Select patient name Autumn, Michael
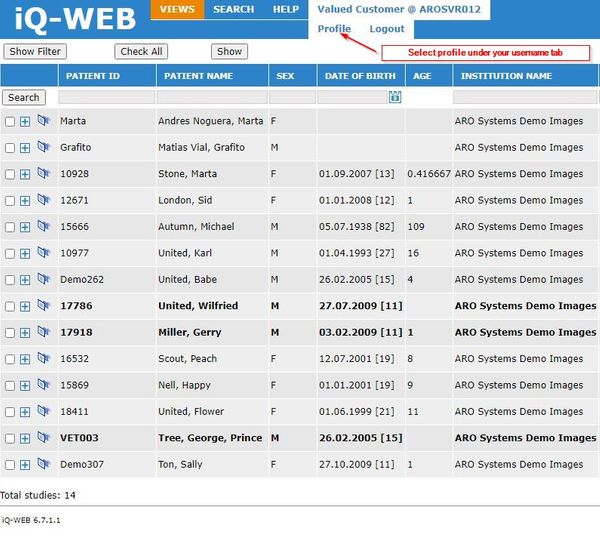Image resolution: width=600 pixels, height=537 pixels. [196, 227]
